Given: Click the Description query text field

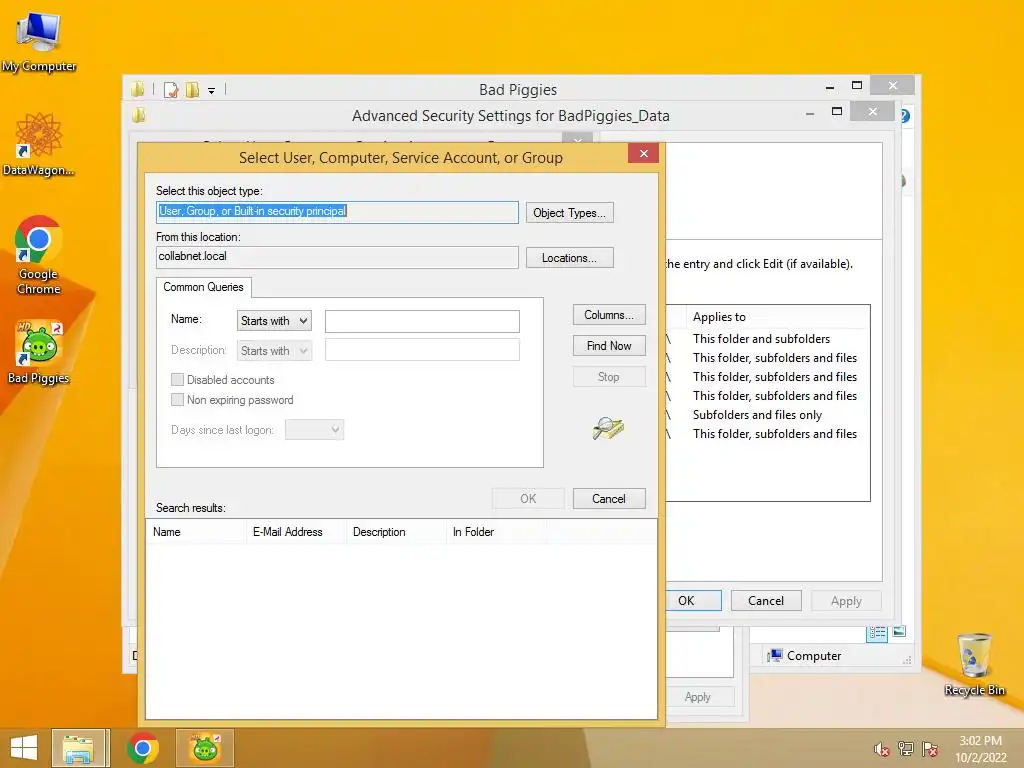Looking at the screenshot, I should tap(423, 350).
